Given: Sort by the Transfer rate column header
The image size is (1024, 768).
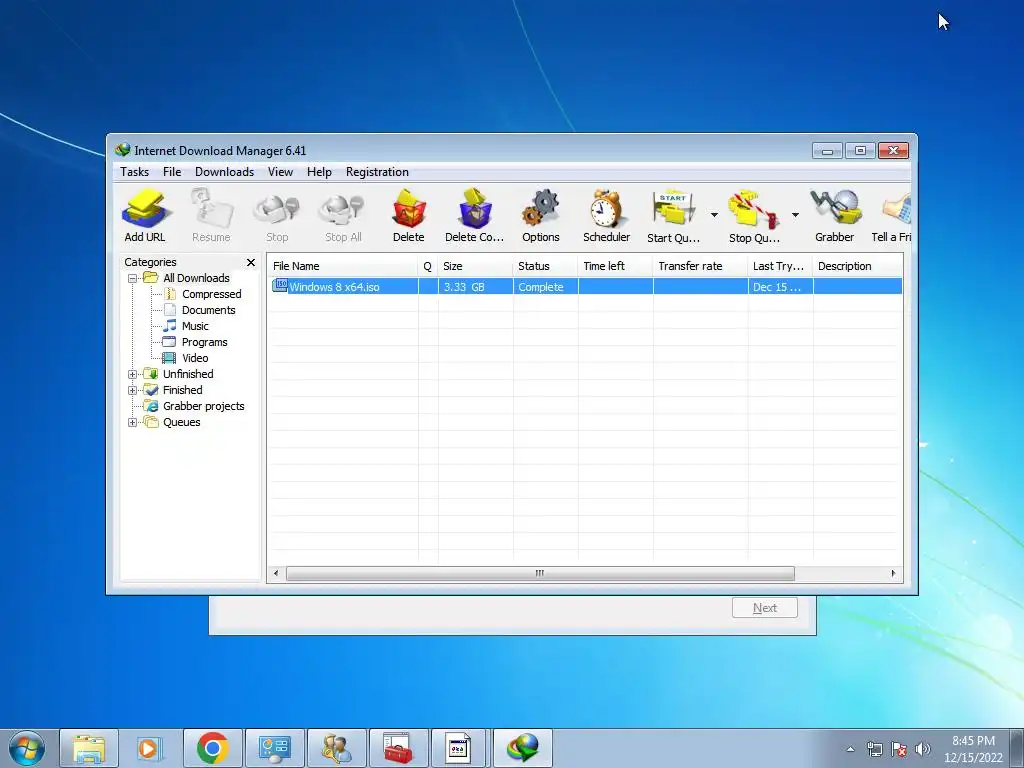Looking at the screenshot, I should coord(700,266).
